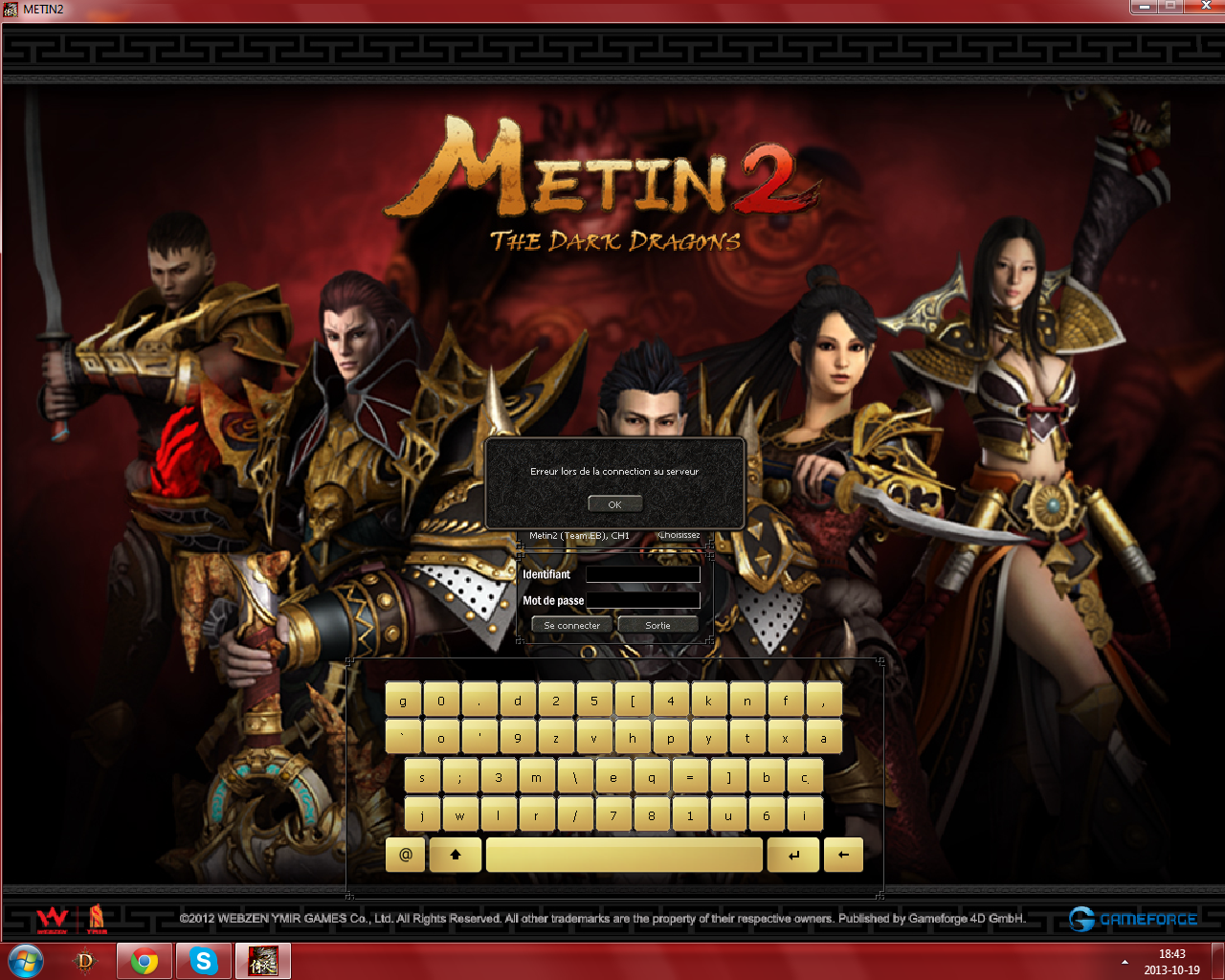Tap the d key on virtual keyboard
The image size is (1225, 980).
[518, 700]
